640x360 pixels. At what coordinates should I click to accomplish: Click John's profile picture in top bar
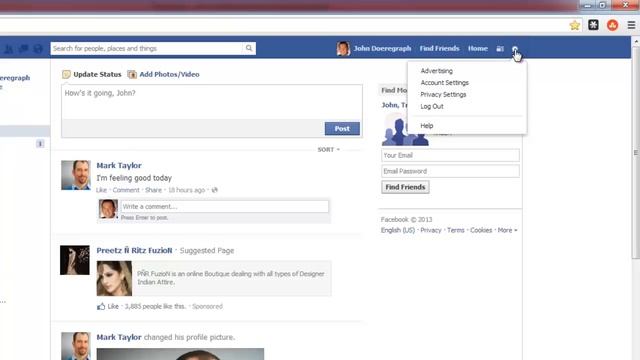343,49
